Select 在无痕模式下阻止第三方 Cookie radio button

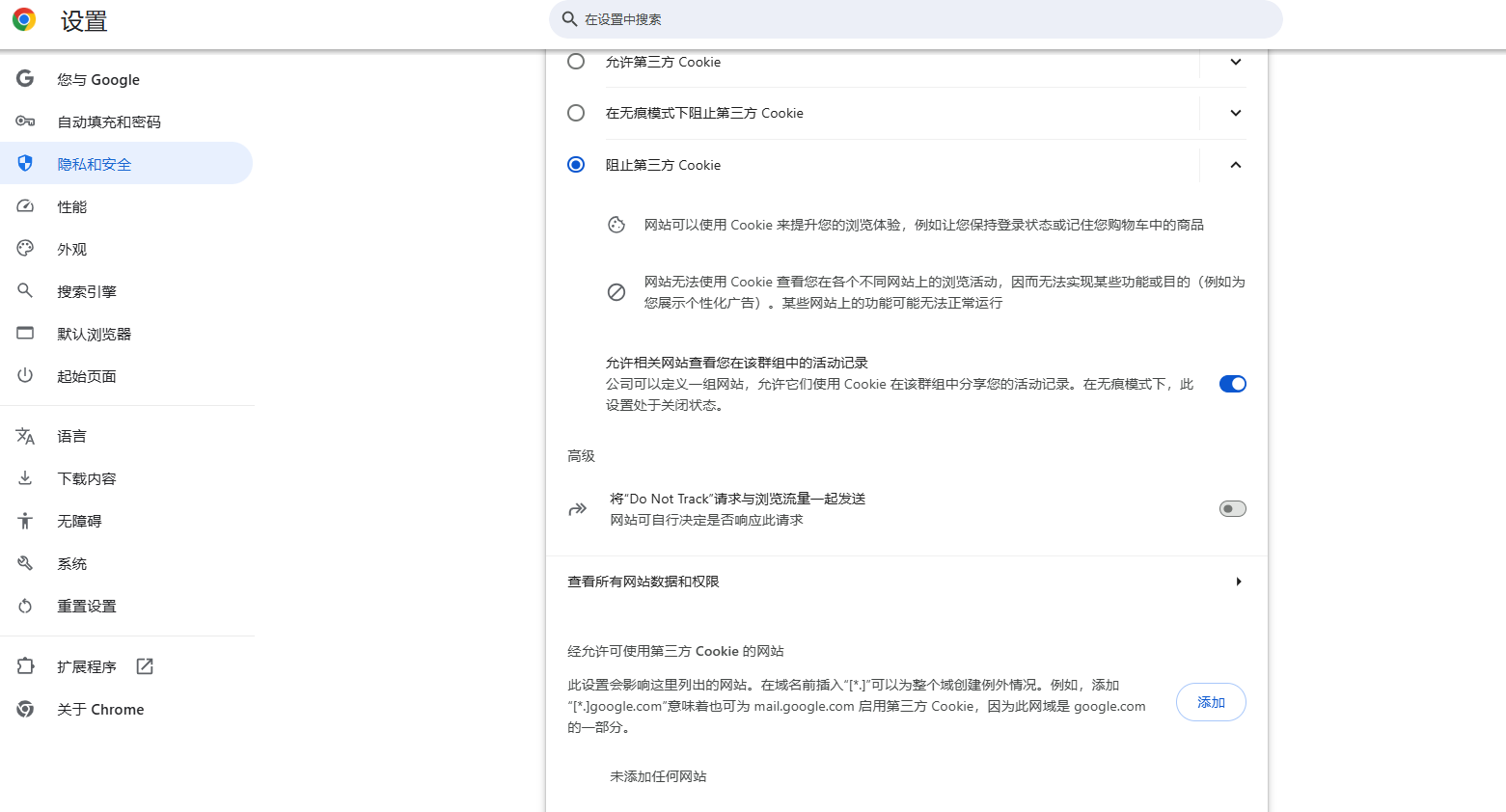576,113
